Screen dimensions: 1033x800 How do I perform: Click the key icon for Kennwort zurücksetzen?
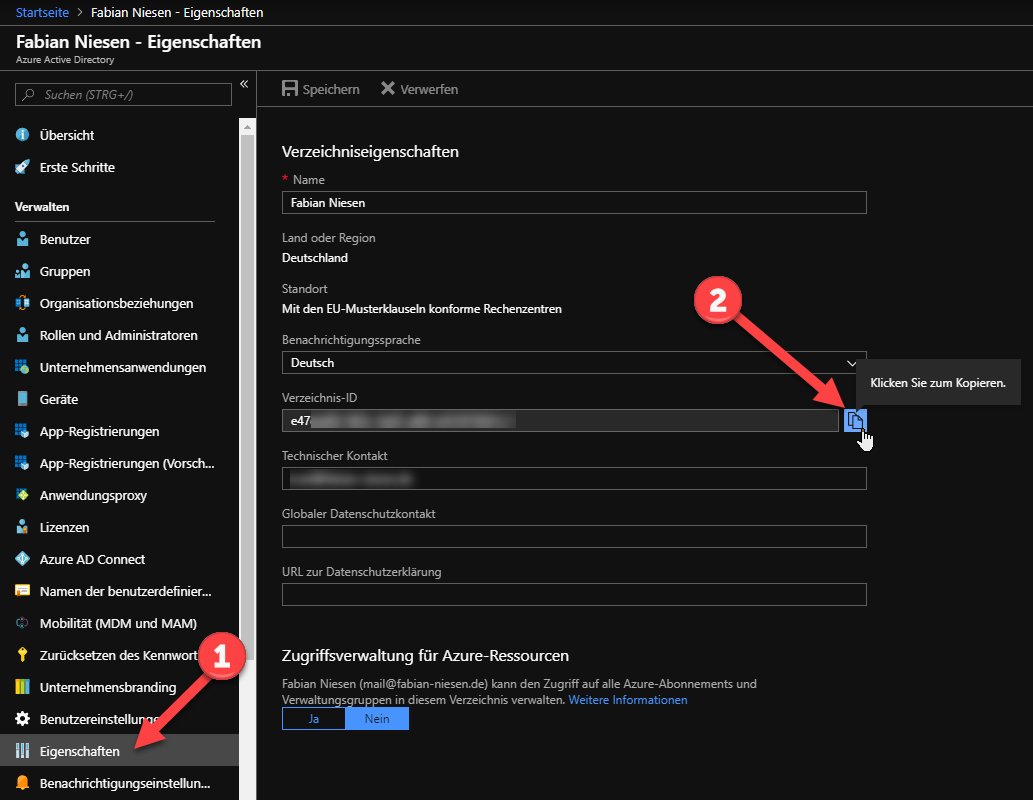[22, 655]
